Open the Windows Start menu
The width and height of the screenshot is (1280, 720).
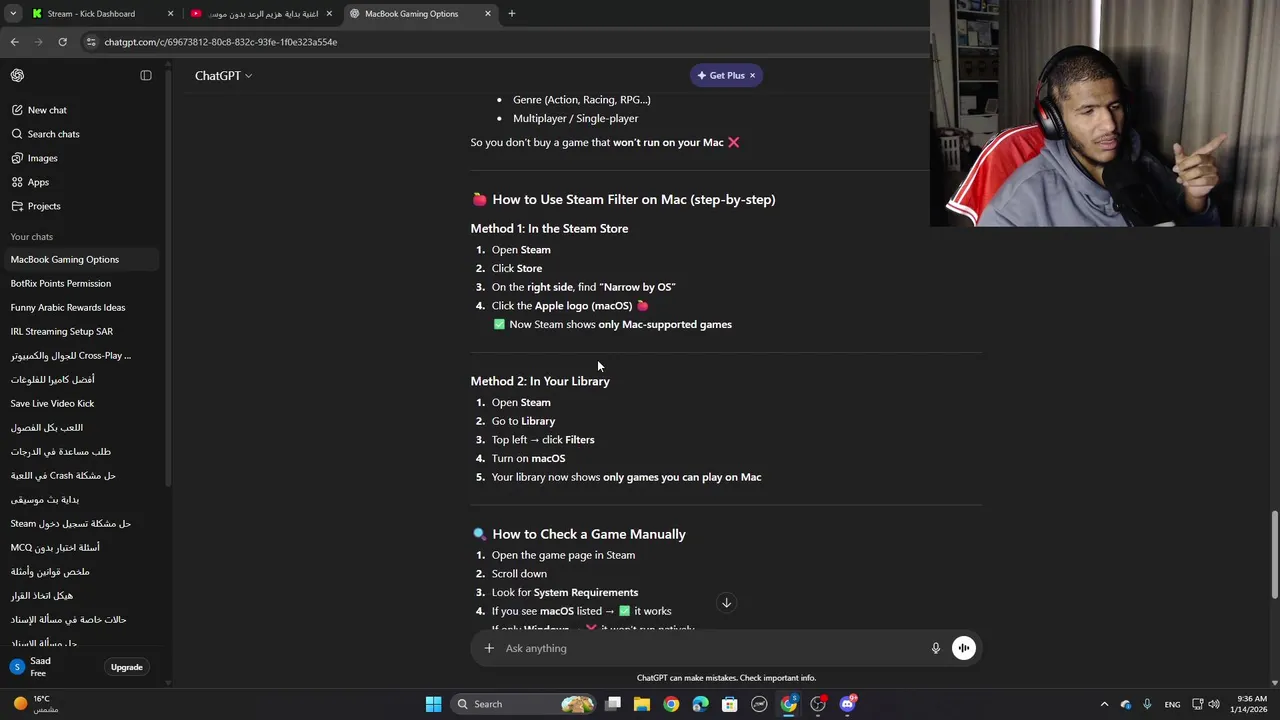click(x=433, y=704)
